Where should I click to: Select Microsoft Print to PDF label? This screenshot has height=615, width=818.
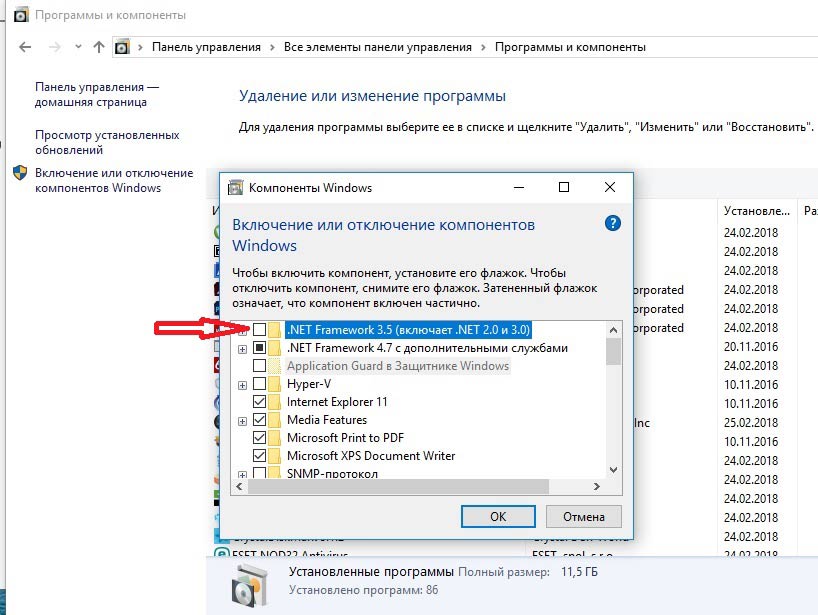[345, 438]
